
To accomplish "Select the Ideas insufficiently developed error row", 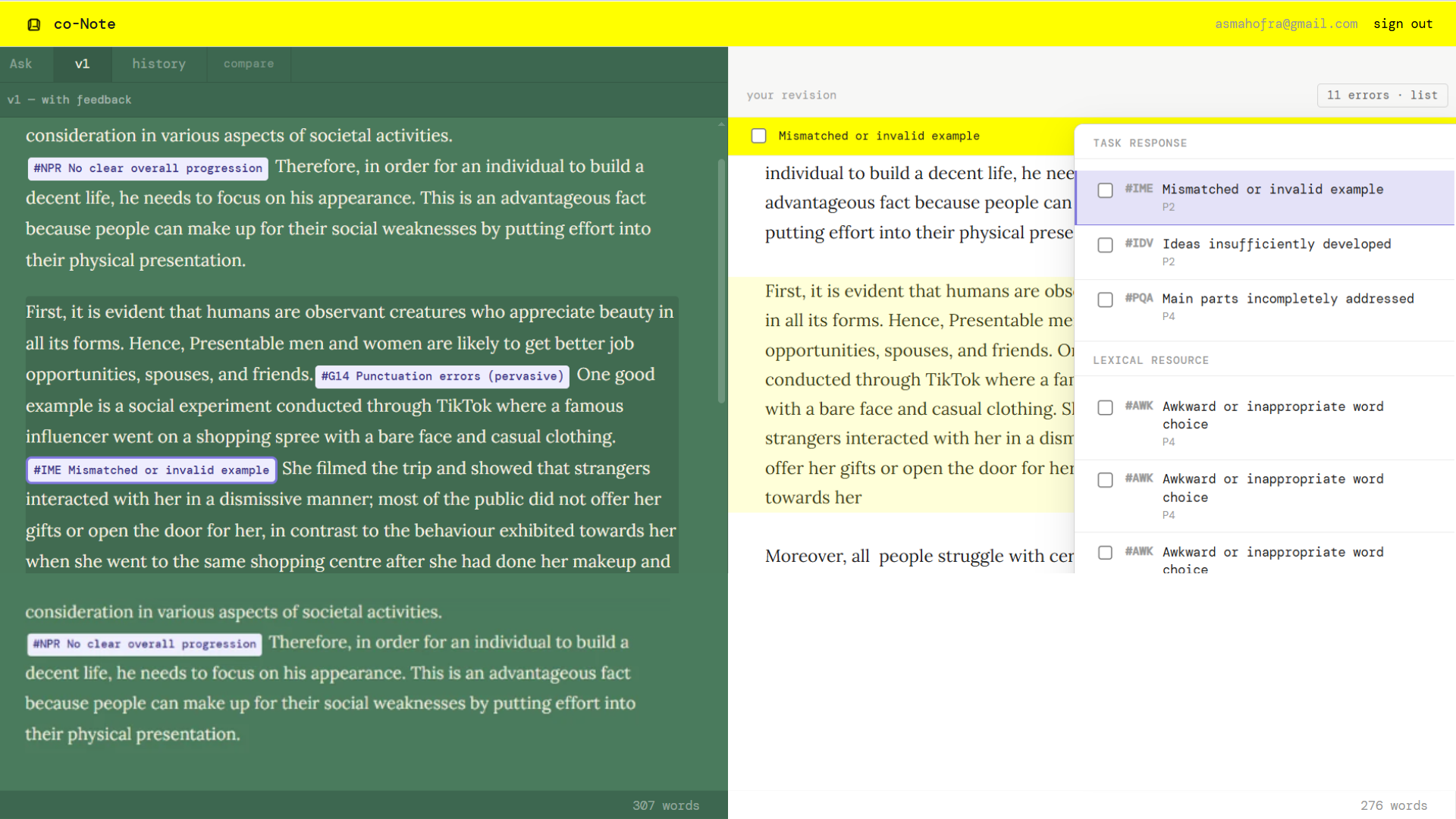I will (x=1265, y=252).
